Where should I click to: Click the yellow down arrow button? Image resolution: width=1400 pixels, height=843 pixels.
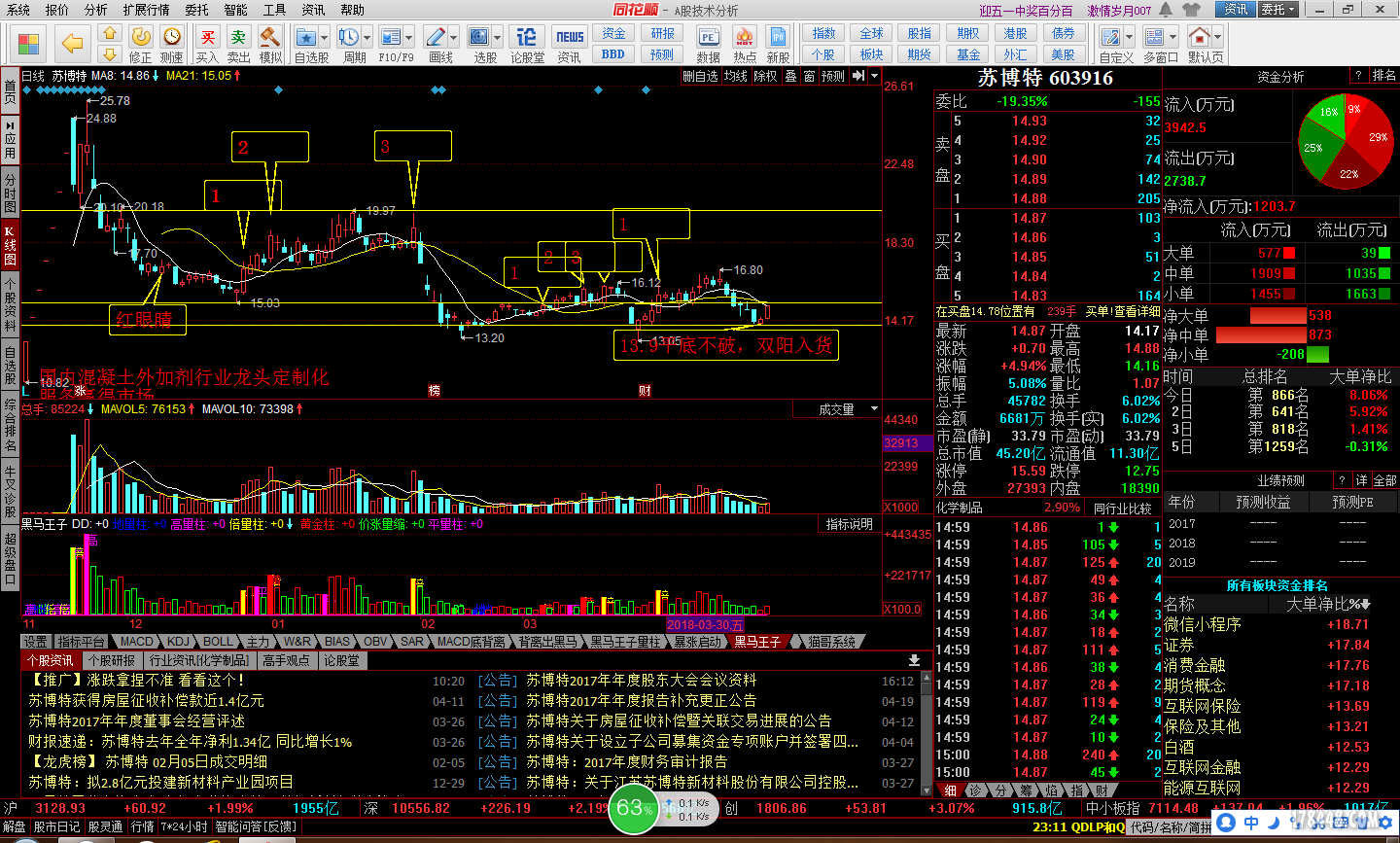[109, 53]
